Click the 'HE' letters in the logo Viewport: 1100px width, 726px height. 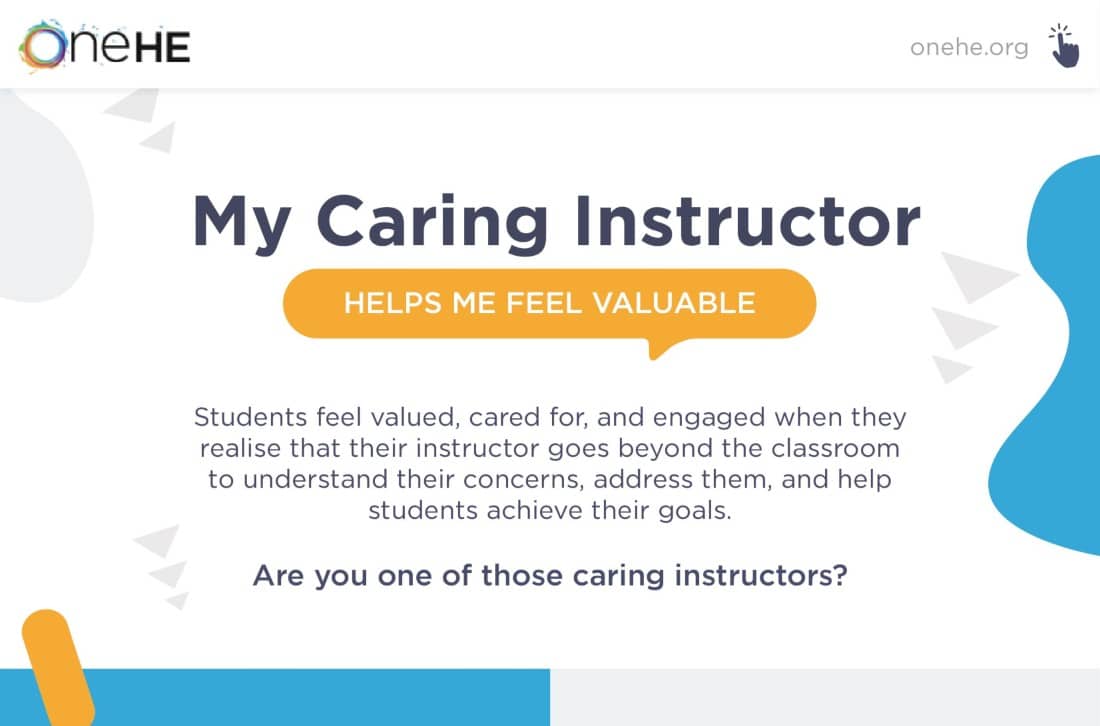point(162,48)
